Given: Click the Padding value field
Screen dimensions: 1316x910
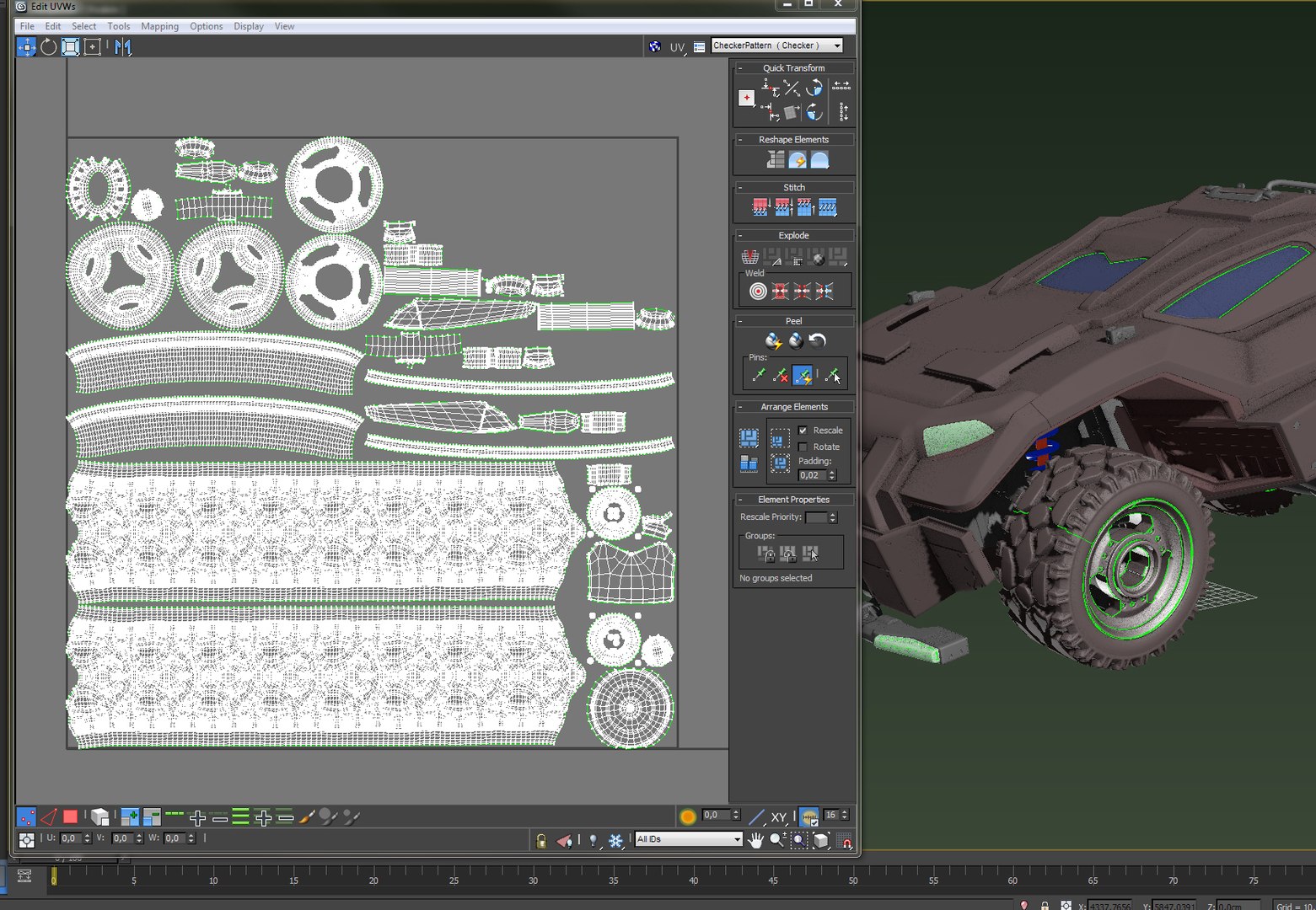Looking at the screenshot, I should [813, 475].
